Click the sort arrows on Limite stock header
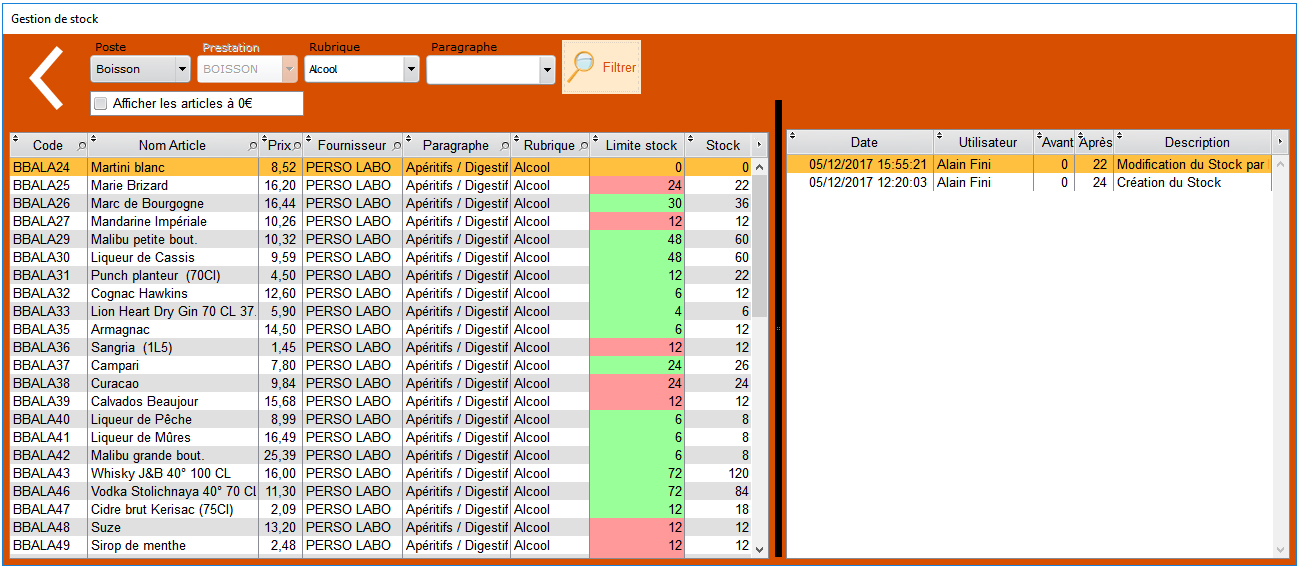The height and width of the screenshot is (569, 1301). [x=596, y=139]
